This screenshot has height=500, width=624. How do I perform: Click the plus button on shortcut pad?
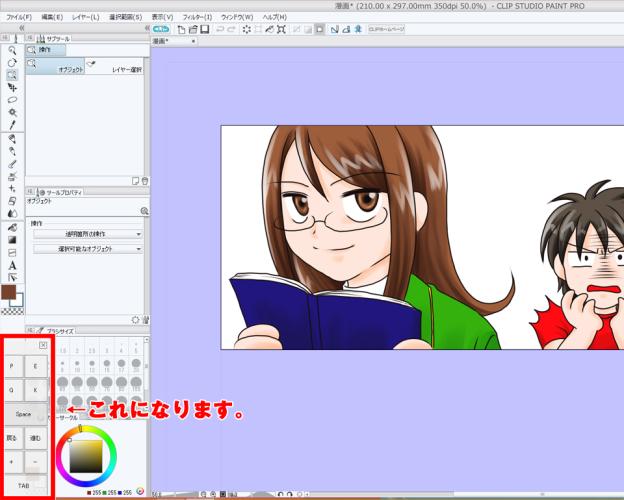click(x=12, y=462)
